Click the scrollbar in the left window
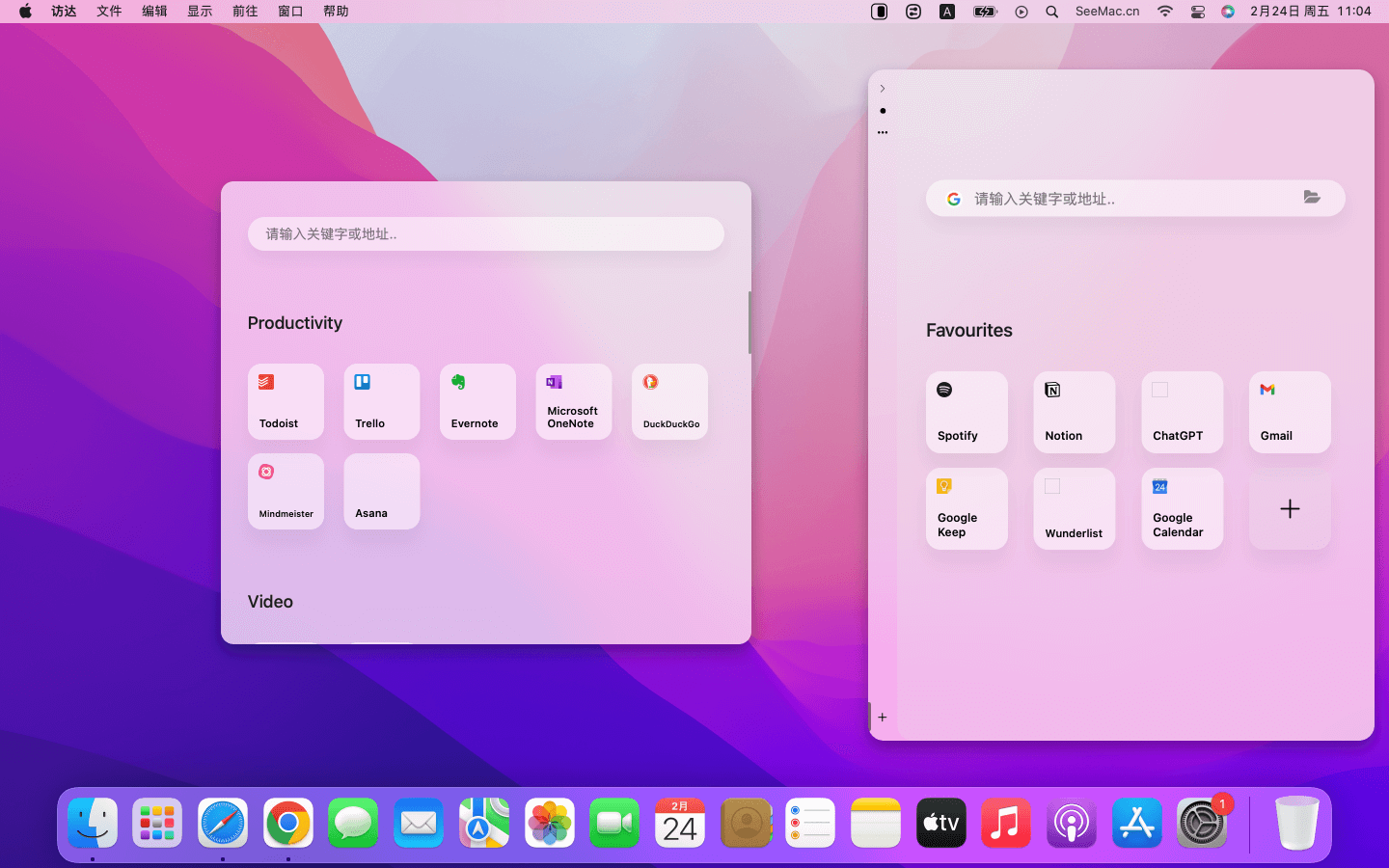This screenshot has height=868, width=1389. [749, 322]
